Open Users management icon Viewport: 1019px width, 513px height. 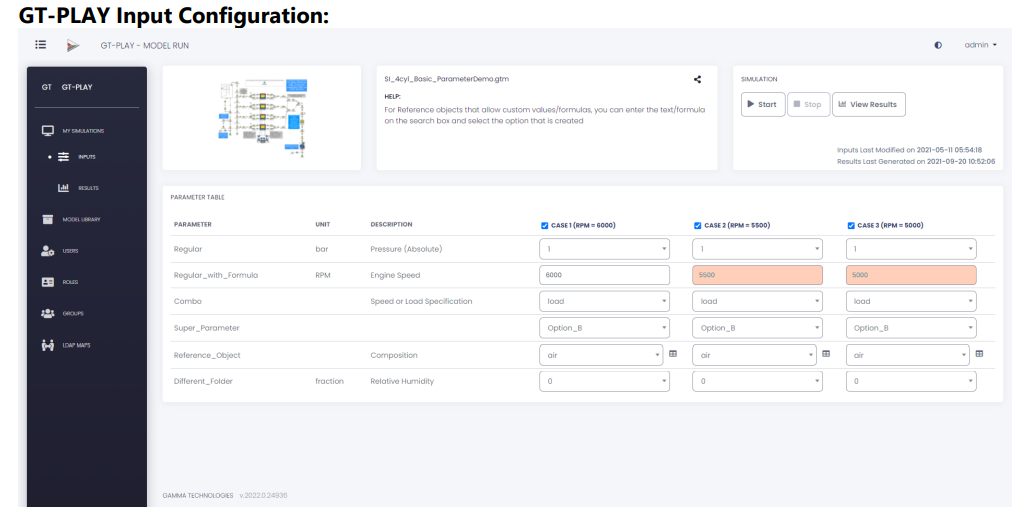(47, 250)
